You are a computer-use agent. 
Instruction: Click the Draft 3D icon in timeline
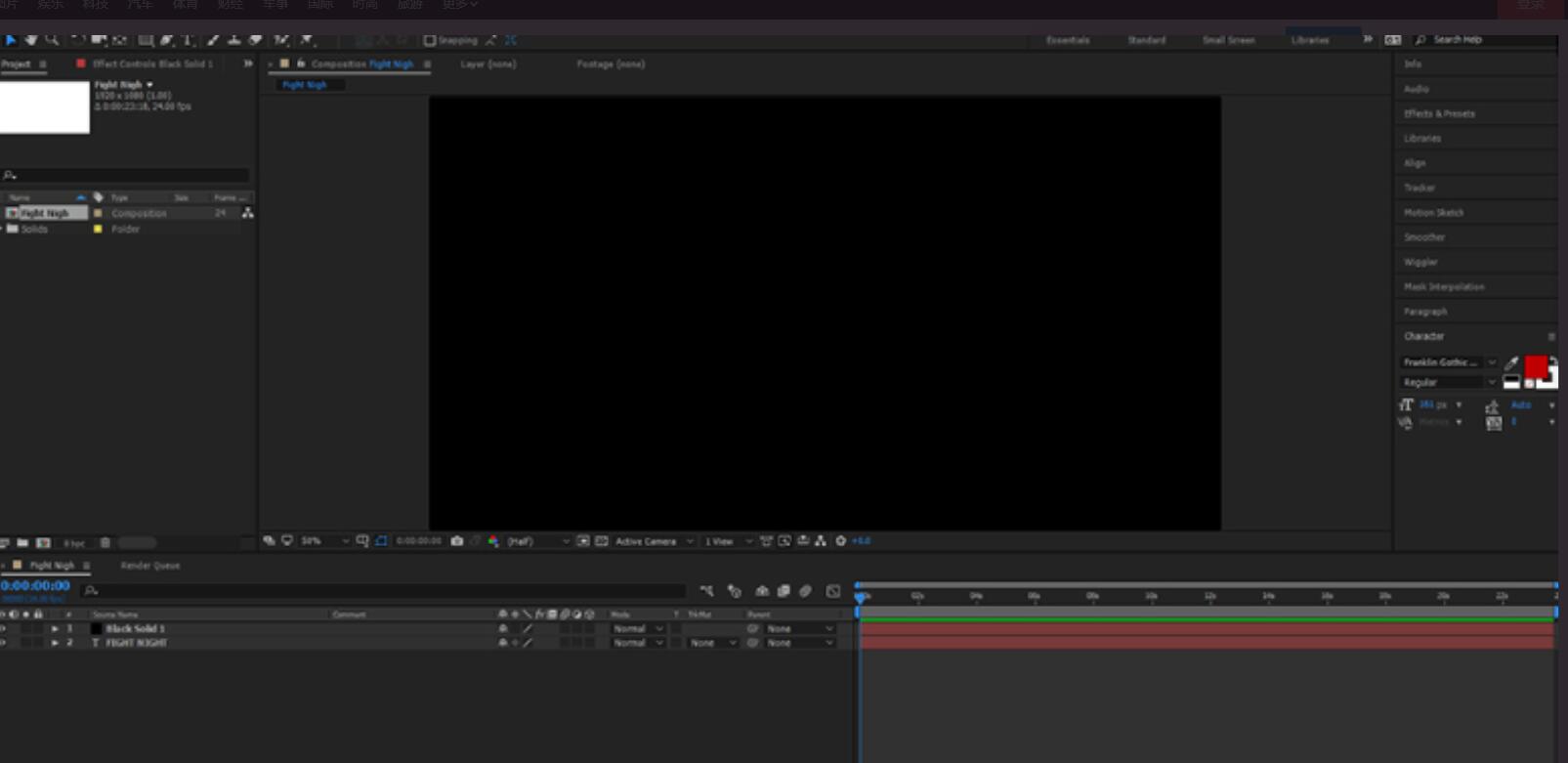coord(735,591)
